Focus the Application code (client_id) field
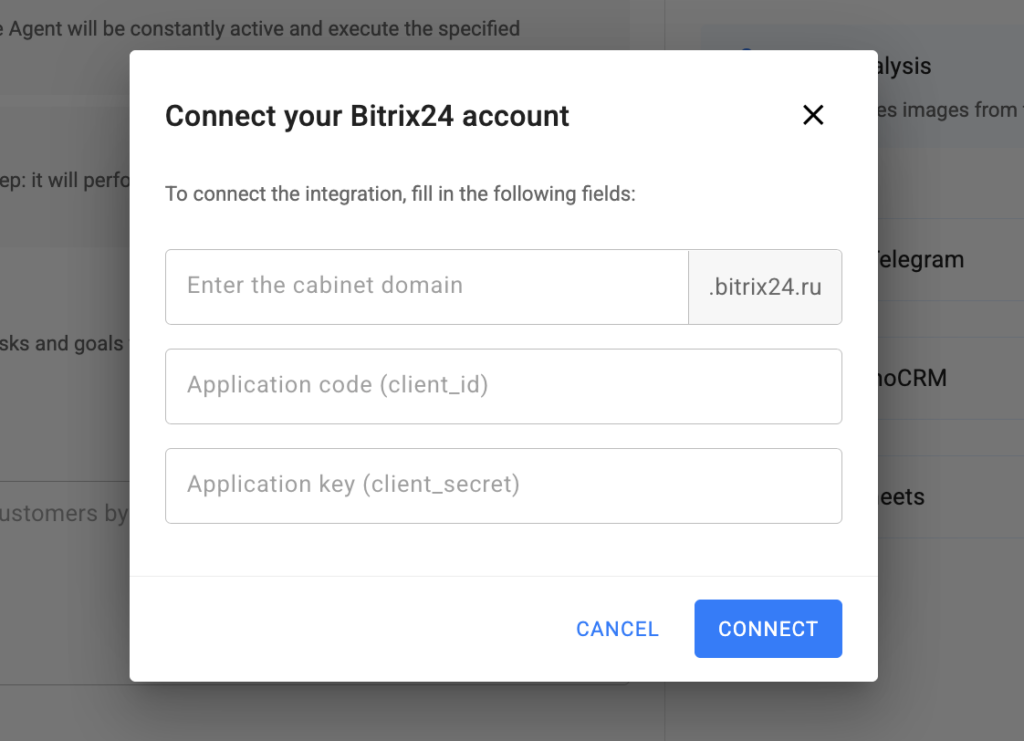This screenshot has width=1024, height=741. 503,386
